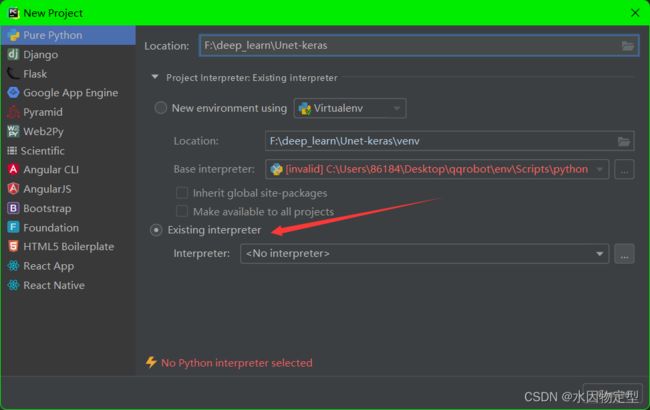This screenshot has height=410, width=650.
Task: Choose the Flask project icon
Action: pyautogui.click(x=13, y=74)
